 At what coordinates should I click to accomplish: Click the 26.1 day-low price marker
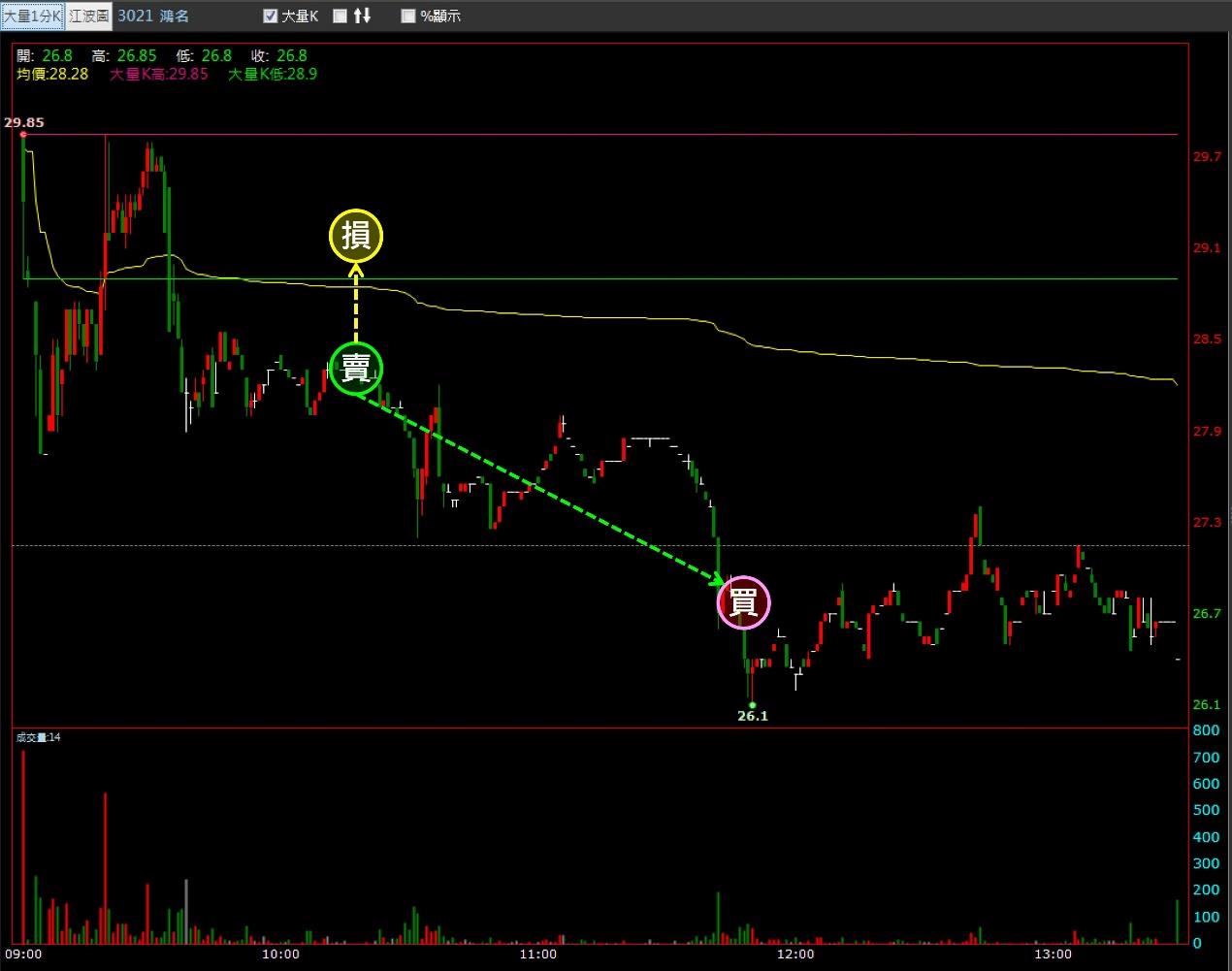(752, 716)
